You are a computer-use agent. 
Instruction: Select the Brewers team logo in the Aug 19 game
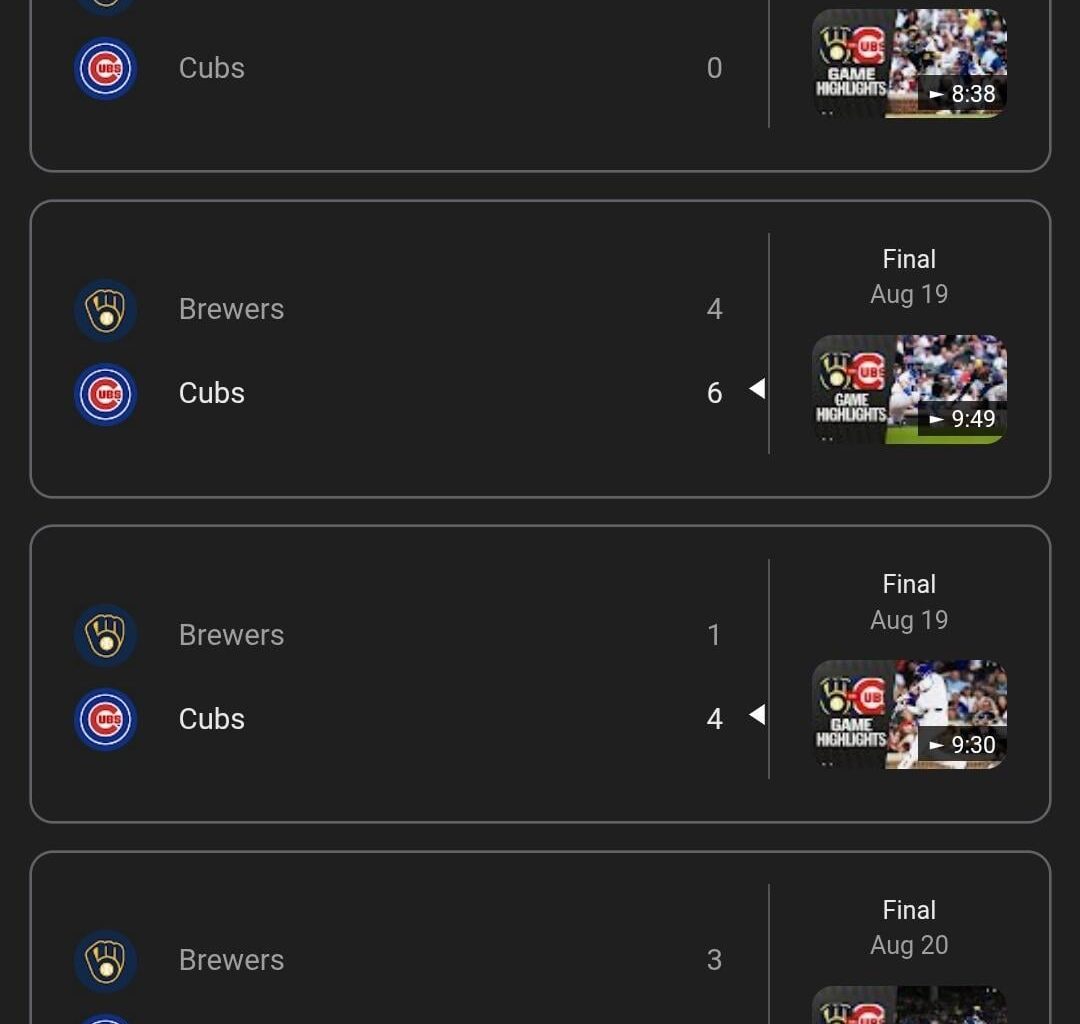pos(105,309)
